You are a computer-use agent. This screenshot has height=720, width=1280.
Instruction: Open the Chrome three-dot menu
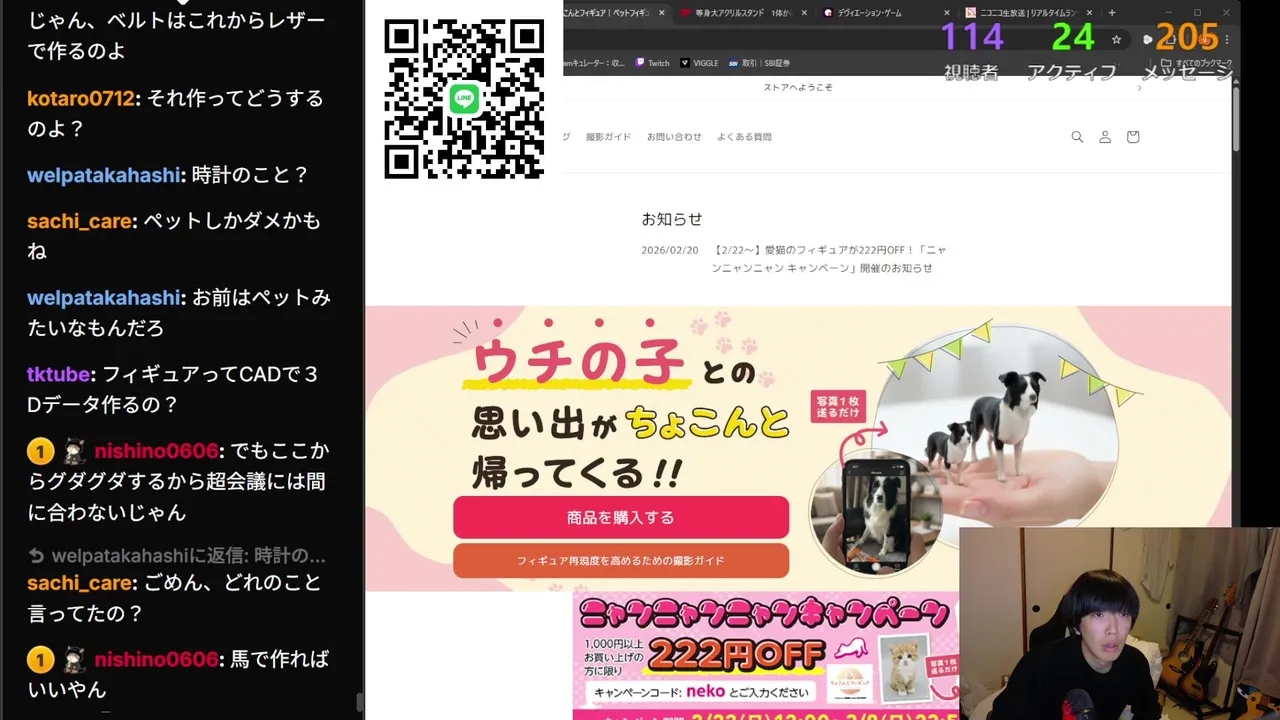(1227, 39)
